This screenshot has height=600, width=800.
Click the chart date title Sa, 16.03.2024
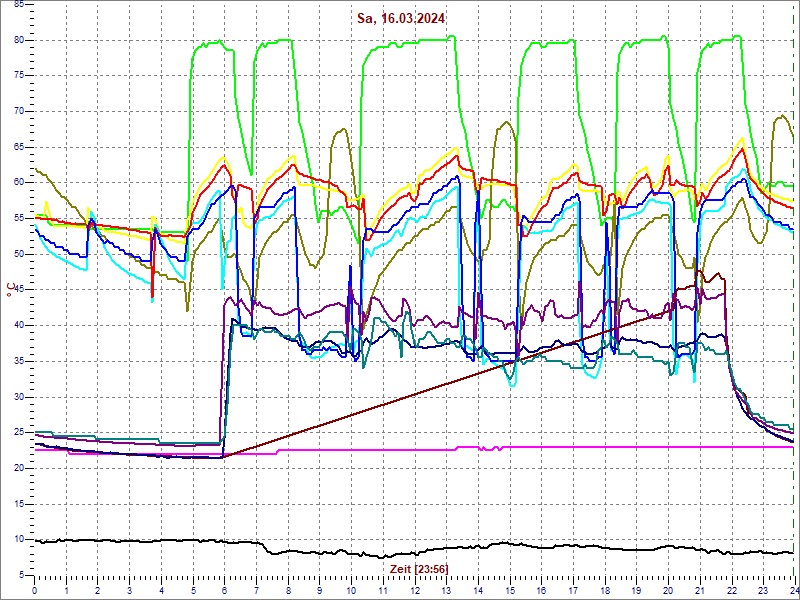click(401, 19)
